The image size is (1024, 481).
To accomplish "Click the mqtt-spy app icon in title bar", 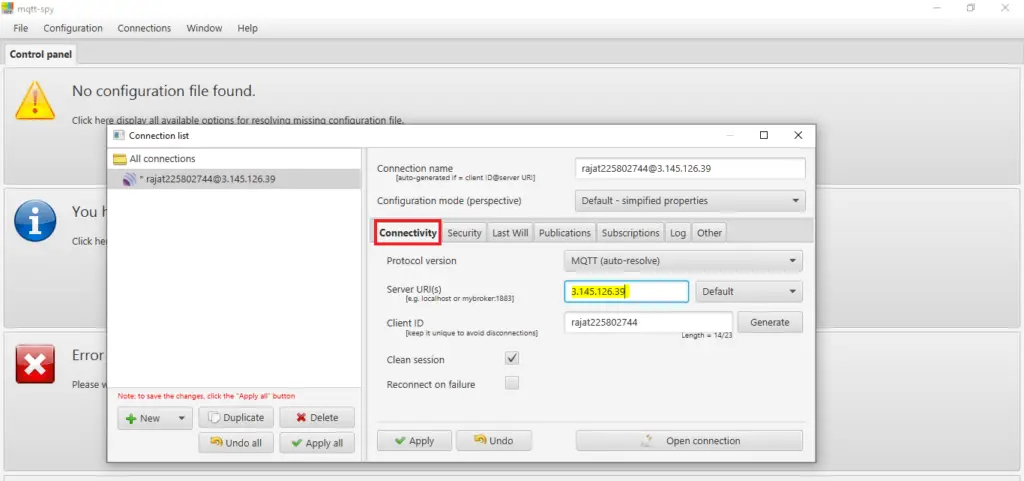I will point(8,8).
